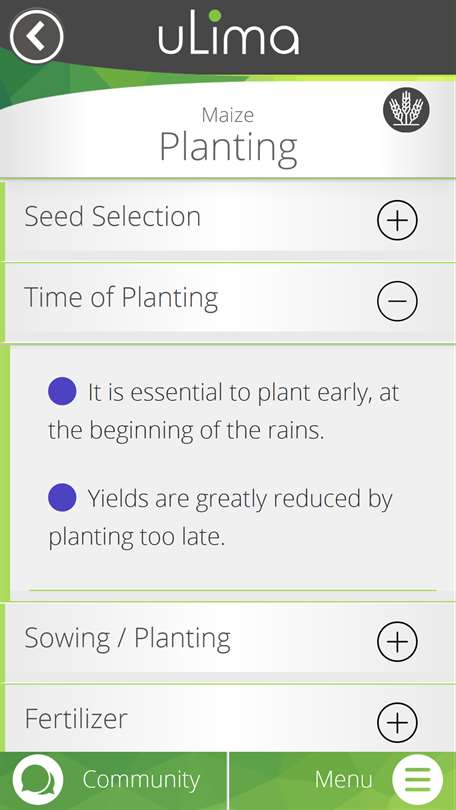Open the Fertilizer section label
Image resolution: width=456 pixels, height=810 pixels.
pos(76,719)
